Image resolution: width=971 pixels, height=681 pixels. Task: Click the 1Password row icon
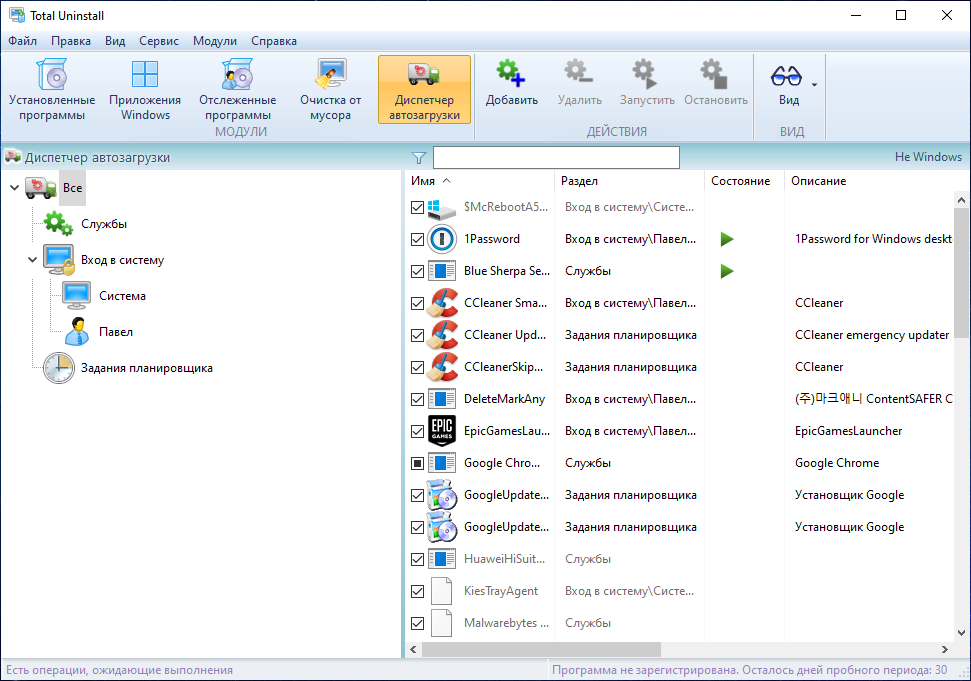point(442,239)
